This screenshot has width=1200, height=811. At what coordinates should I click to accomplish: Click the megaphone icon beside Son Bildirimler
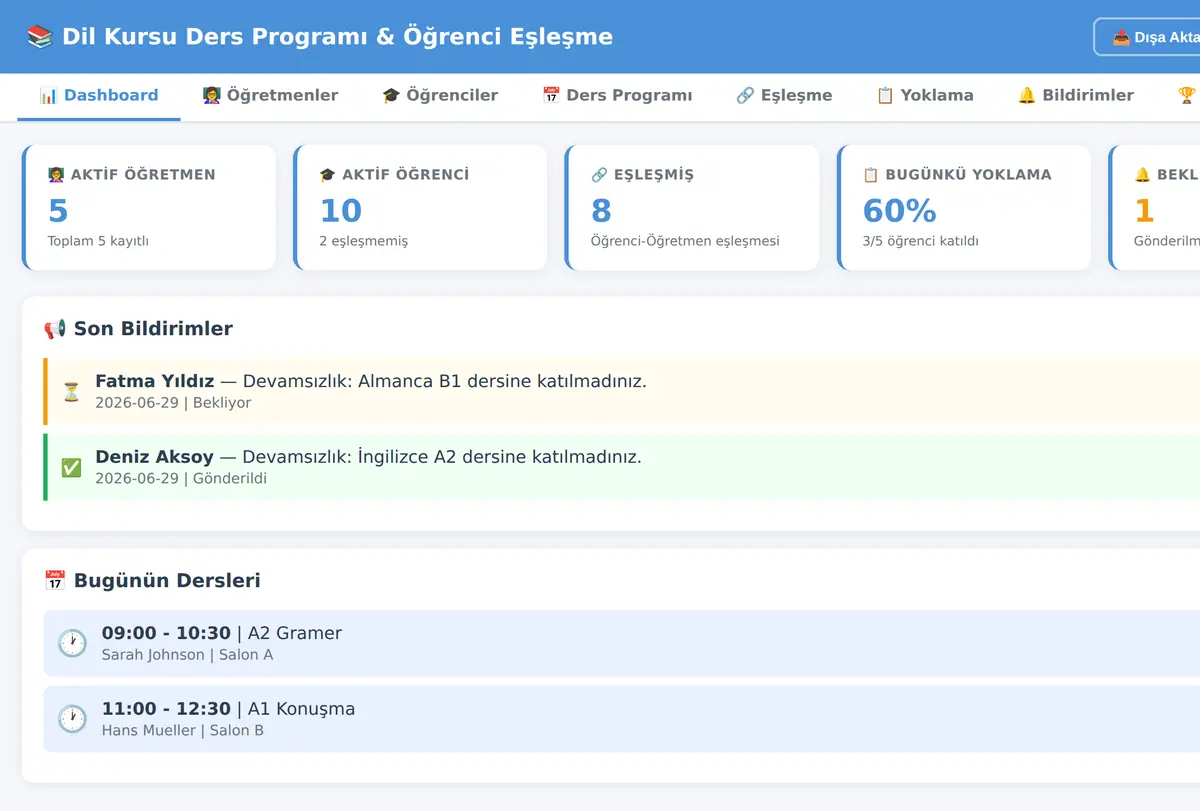(x=55, y=329)
